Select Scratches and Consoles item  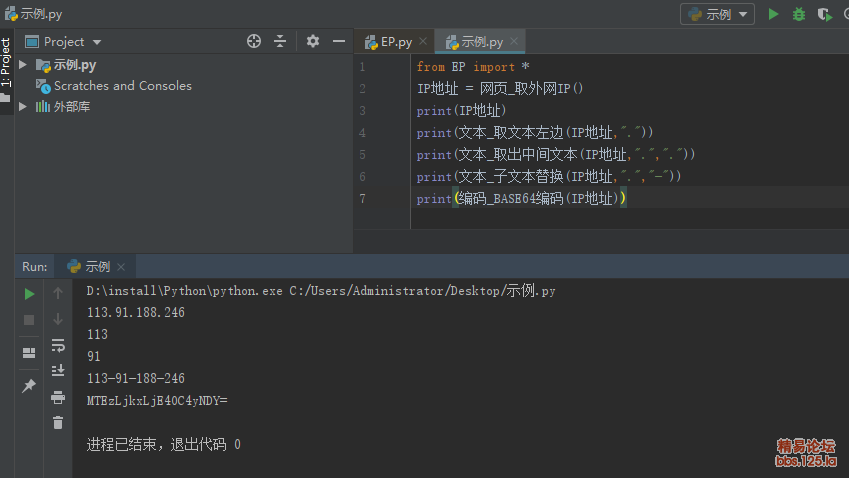tap(122, 86)
